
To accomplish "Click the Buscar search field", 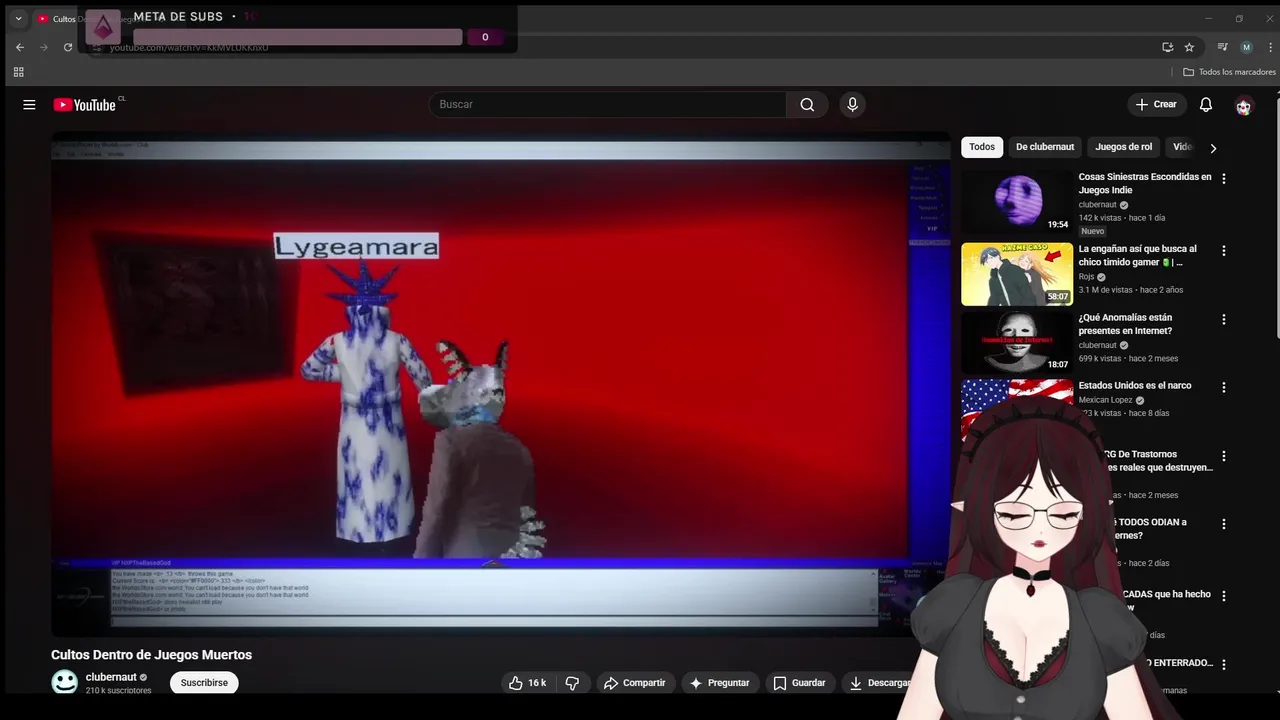I will pyautogui.click(x=608, y=105).
